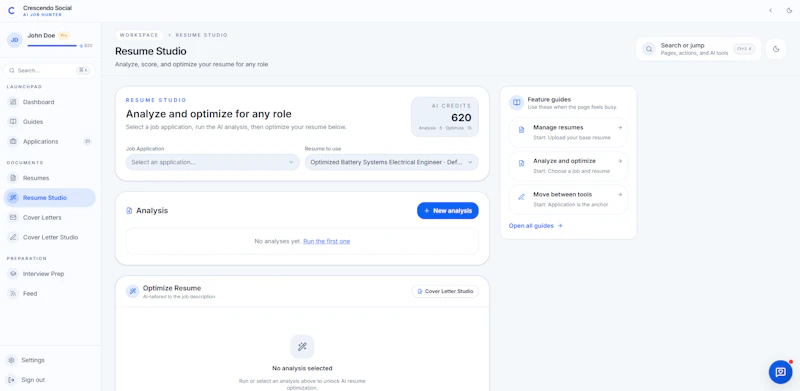This screenshot has height=391, width=800.
Task: Collapse sidebar with top-right chevron icon
Action: coord(770,10)
